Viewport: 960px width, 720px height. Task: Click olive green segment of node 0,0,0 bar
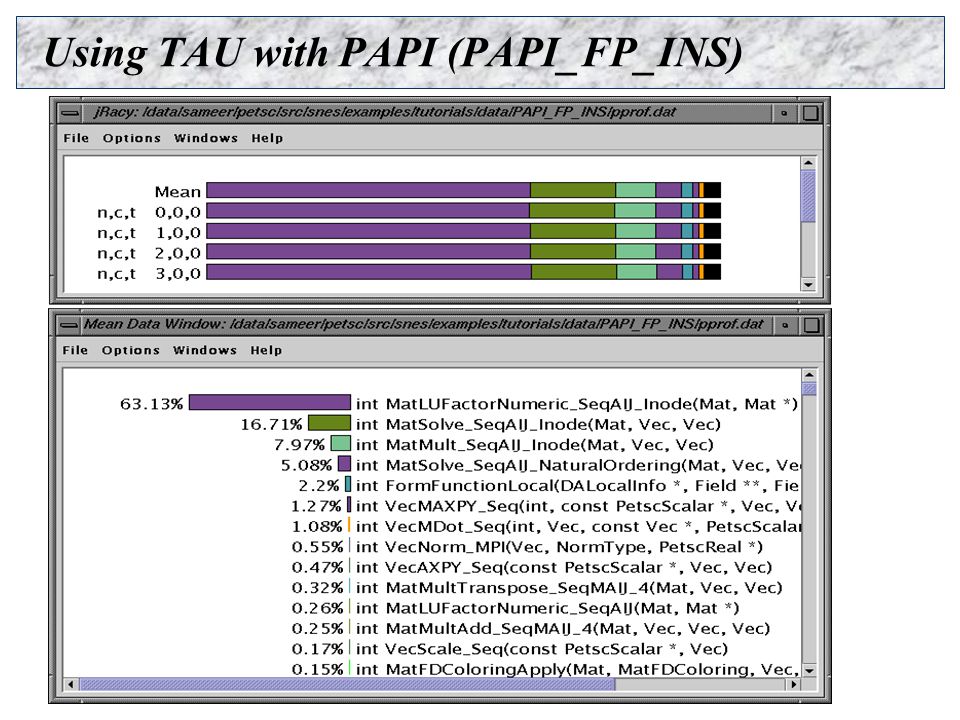click(x=572, y=211)
